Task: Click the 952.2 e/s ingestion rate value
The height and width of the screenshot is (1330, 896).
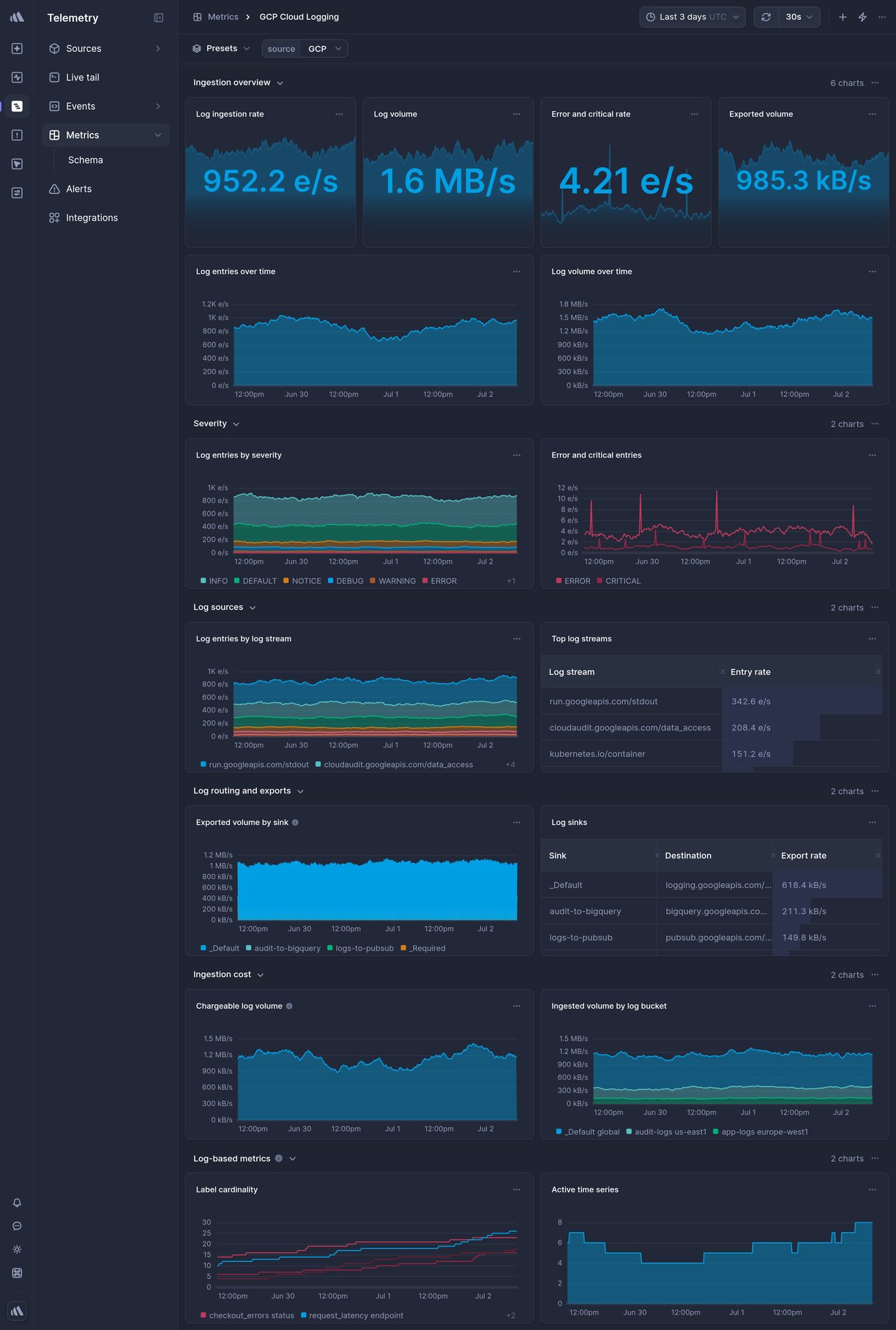Action: click(x=270, y=181)
